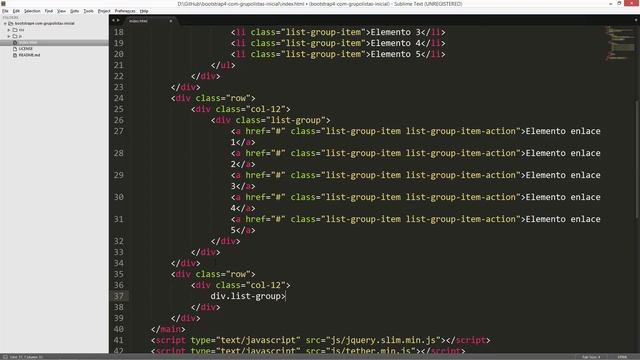Open README.md in the sidebar
Screen dimensions: 640x360
coord(29,55)
